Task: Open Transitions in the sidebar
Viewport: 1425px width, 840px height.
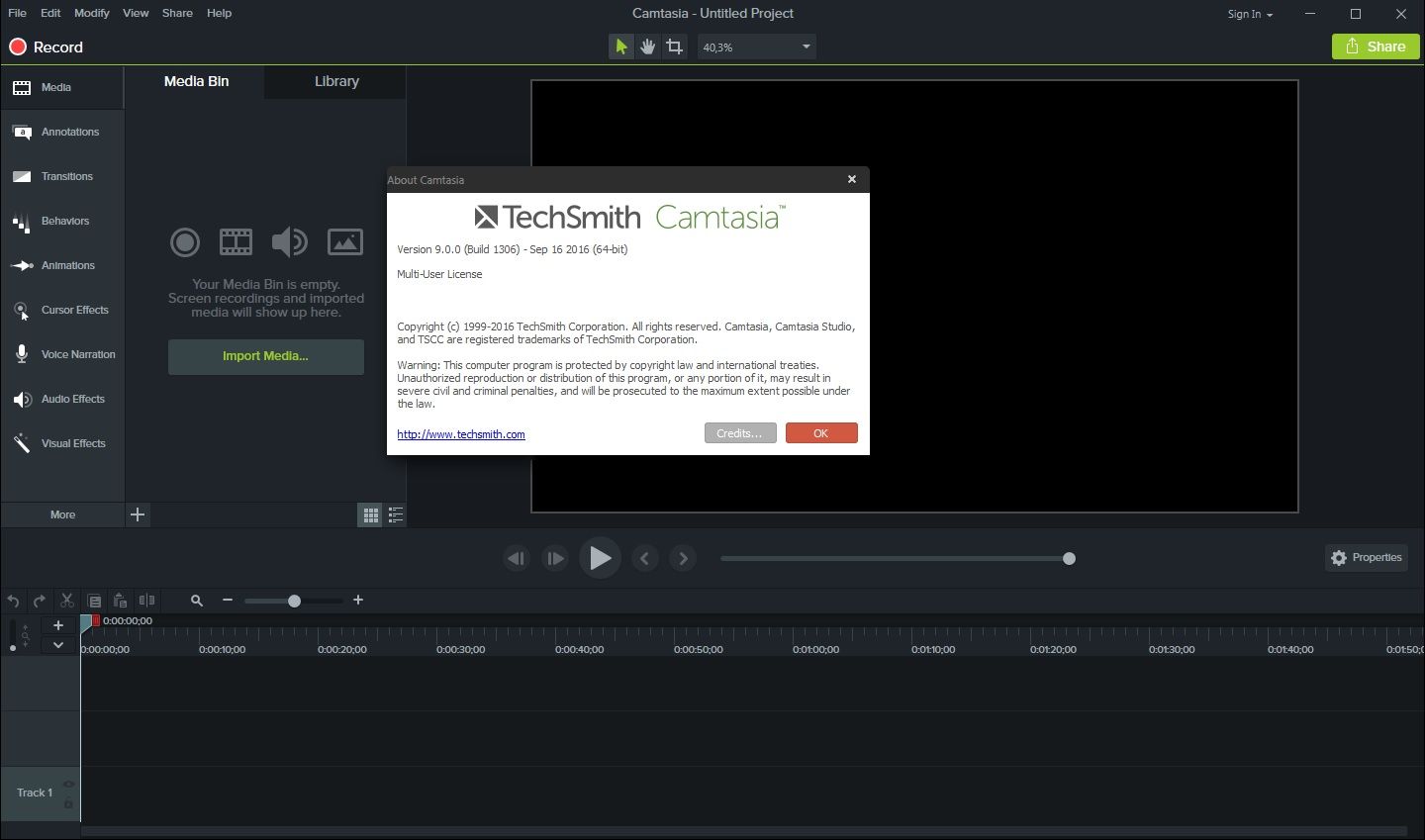Action: point(61,176)
